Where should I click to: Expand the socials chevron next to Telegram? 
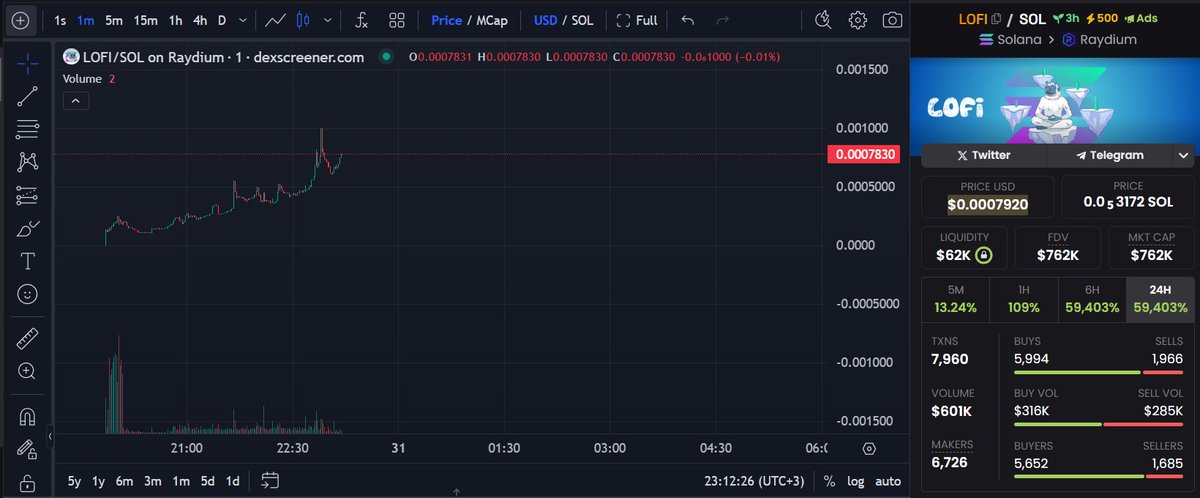tap(1184, 155)
